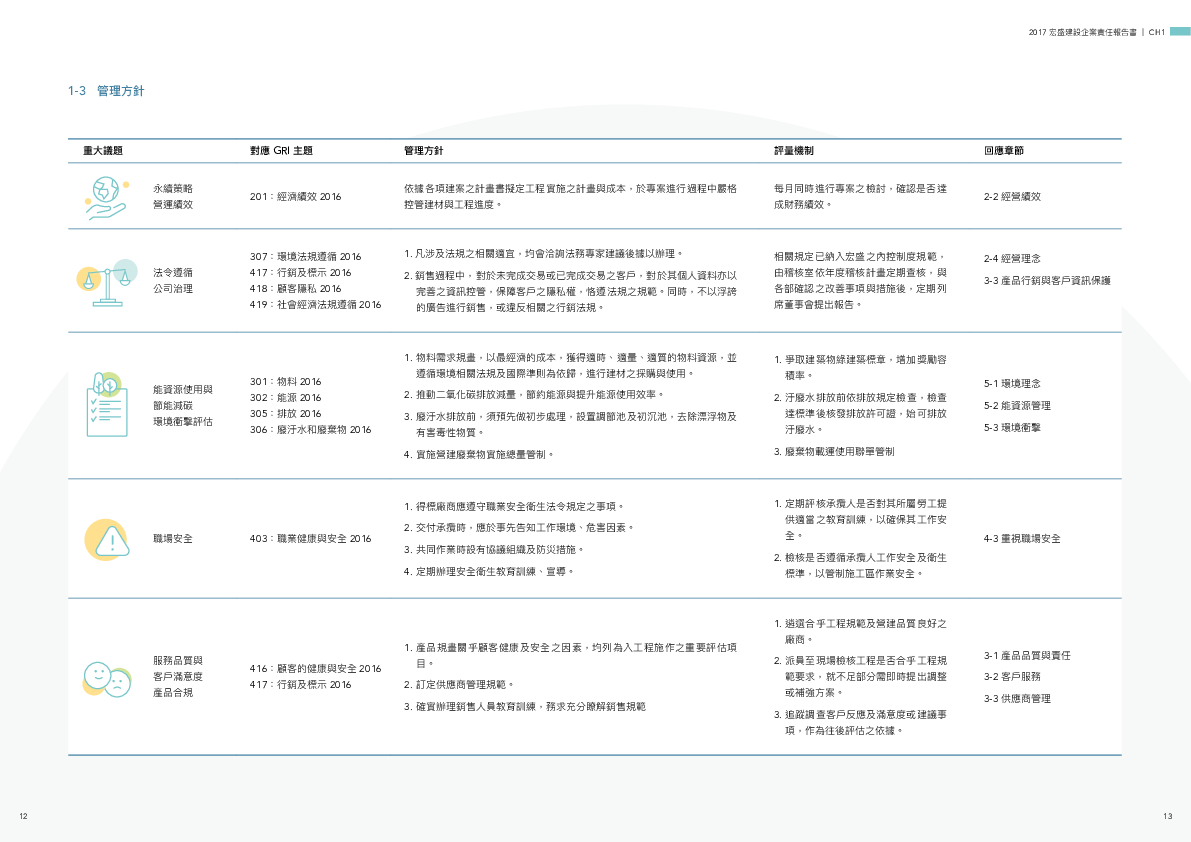Select GRI topic 403：職業健康與安全 2016
The width and height of the screenshot is (1191, 842).
(310, 539)
